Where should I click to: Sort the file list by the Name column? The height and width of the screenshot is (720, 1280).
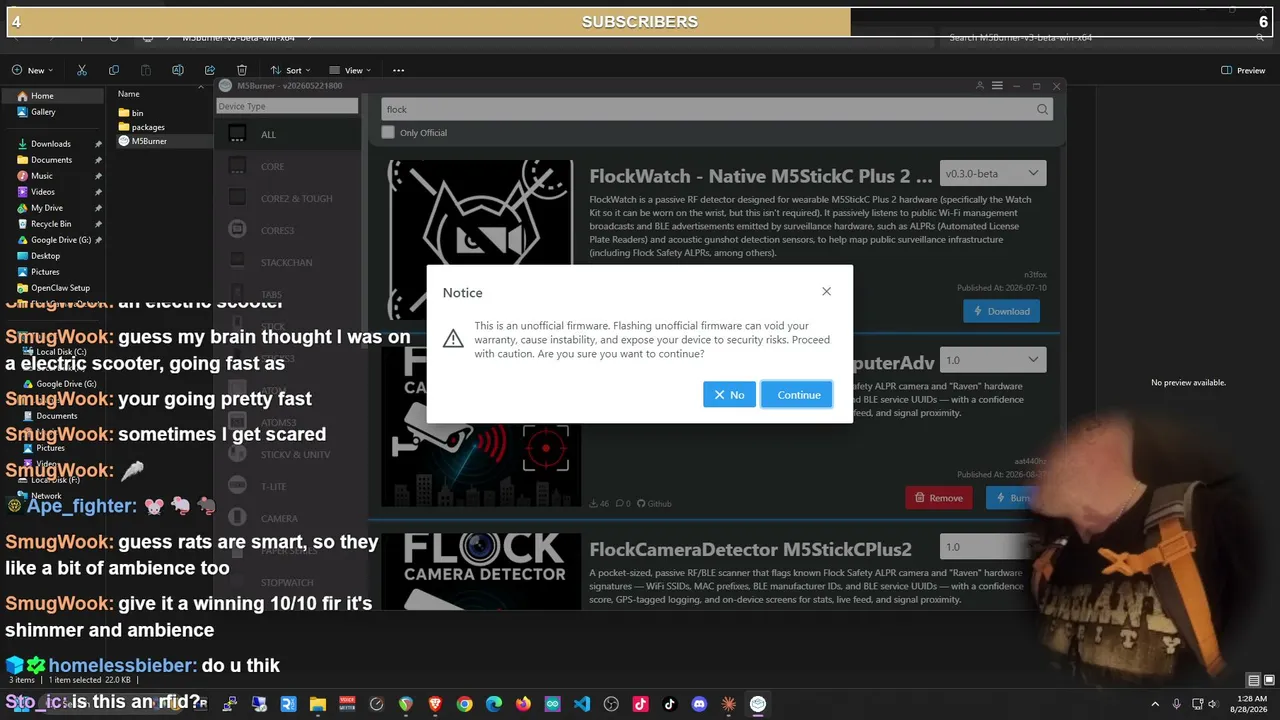[129, 94]
